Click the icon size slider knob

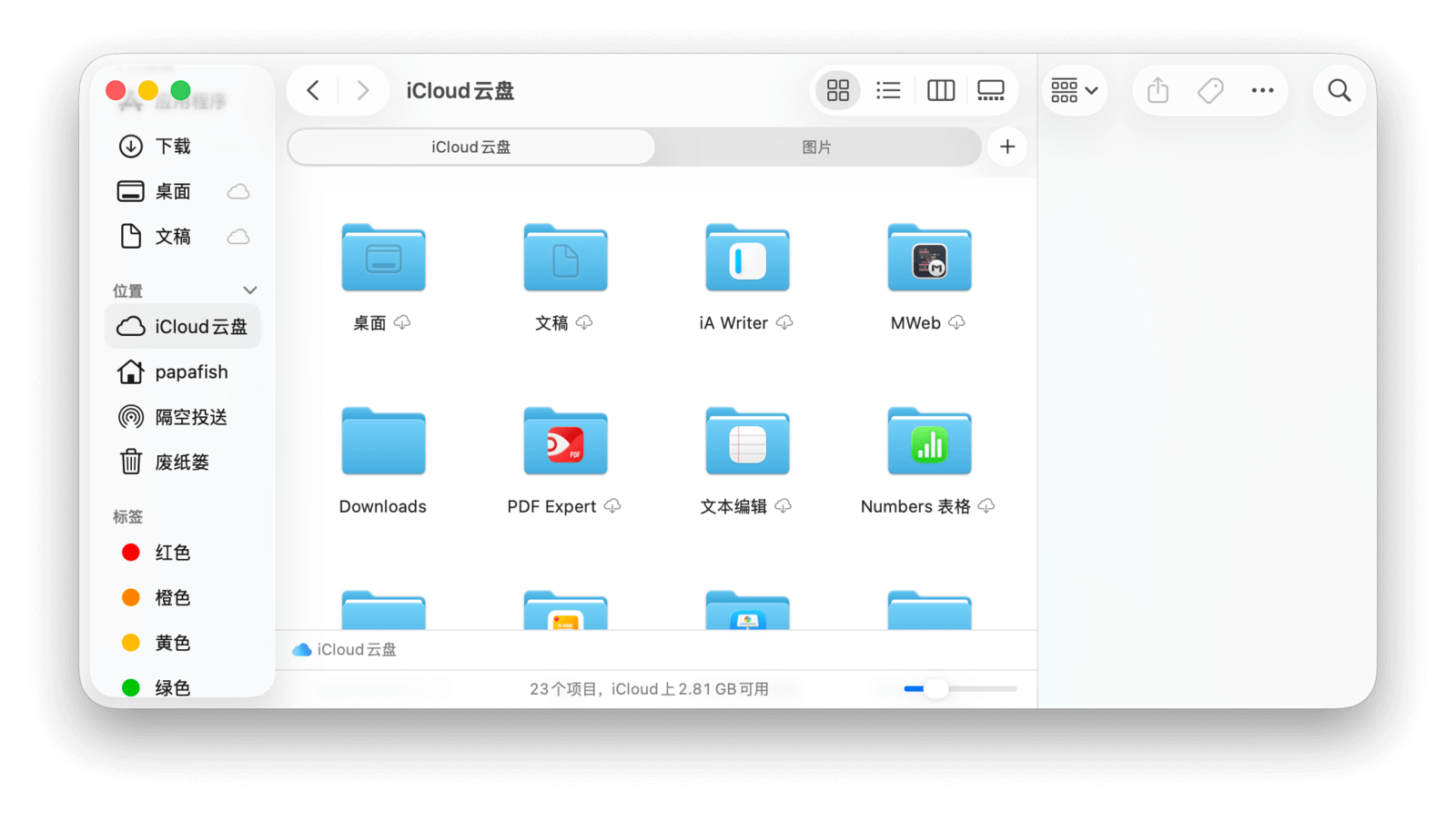pos(936,689)
